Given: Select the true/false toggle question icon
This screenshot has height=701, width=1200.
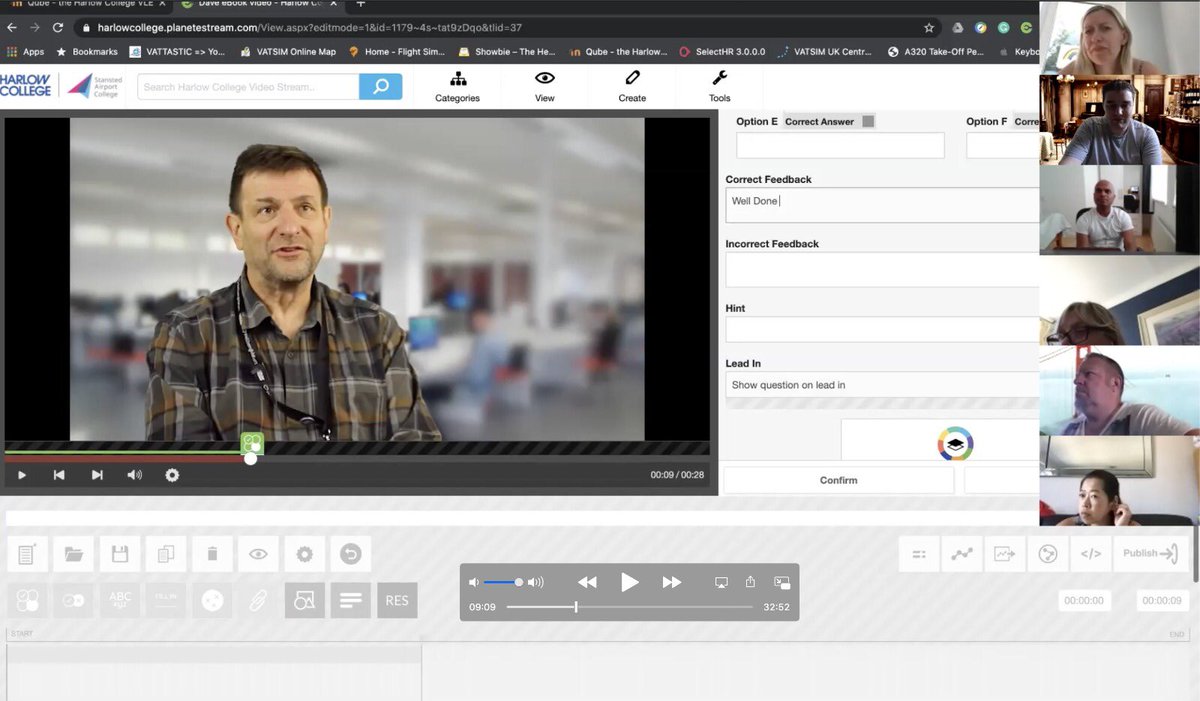Looking at the screenshot, I should 74,600.
